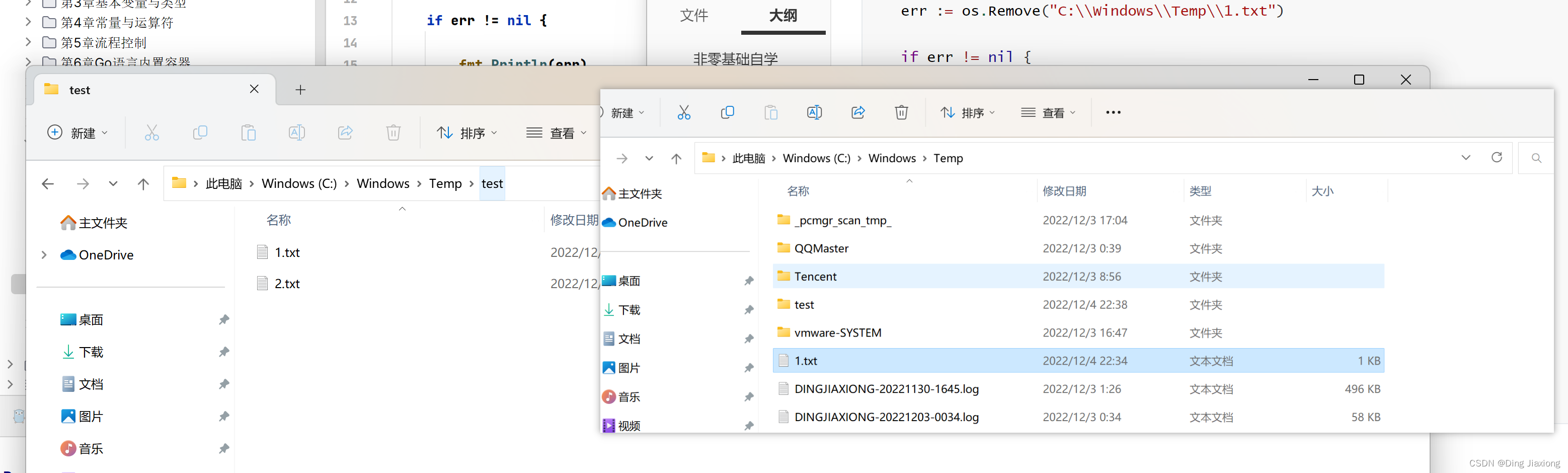
Task: Select QQMaster folder
Action: point(1078,248)
